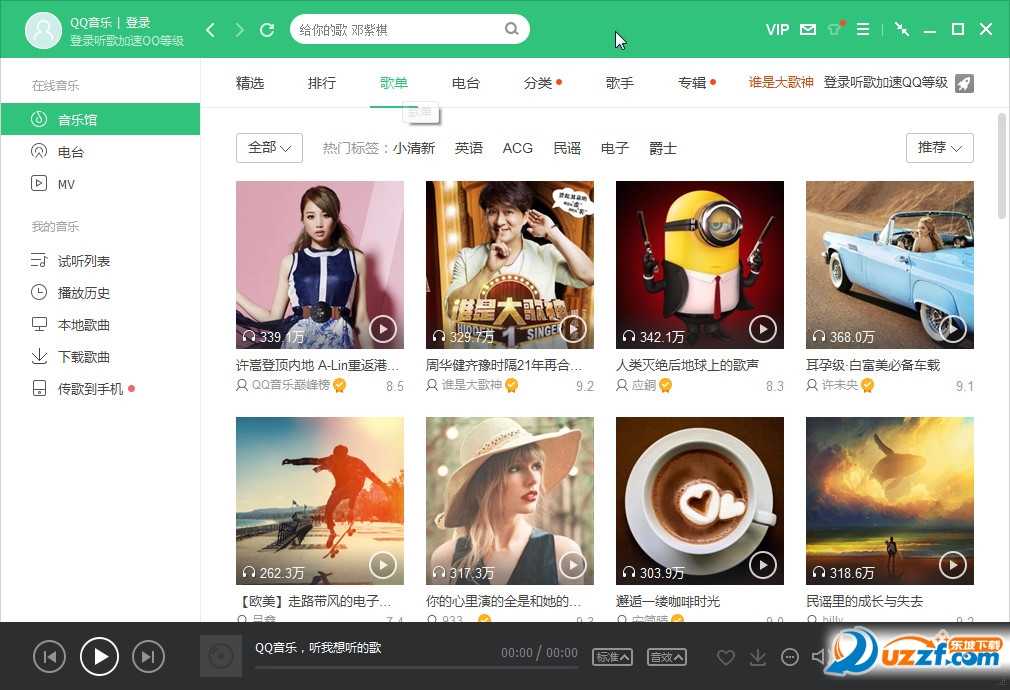Open the 音乐馆 sidebar section
The width and height of the screenshot is (1010, 690).
[x=77, y=119]
